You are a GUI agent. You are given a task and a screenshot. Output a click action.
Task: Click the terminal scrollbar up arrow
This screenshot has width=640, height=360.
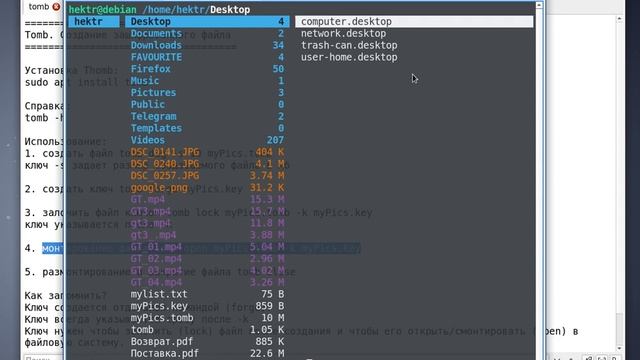pos(539,5)
